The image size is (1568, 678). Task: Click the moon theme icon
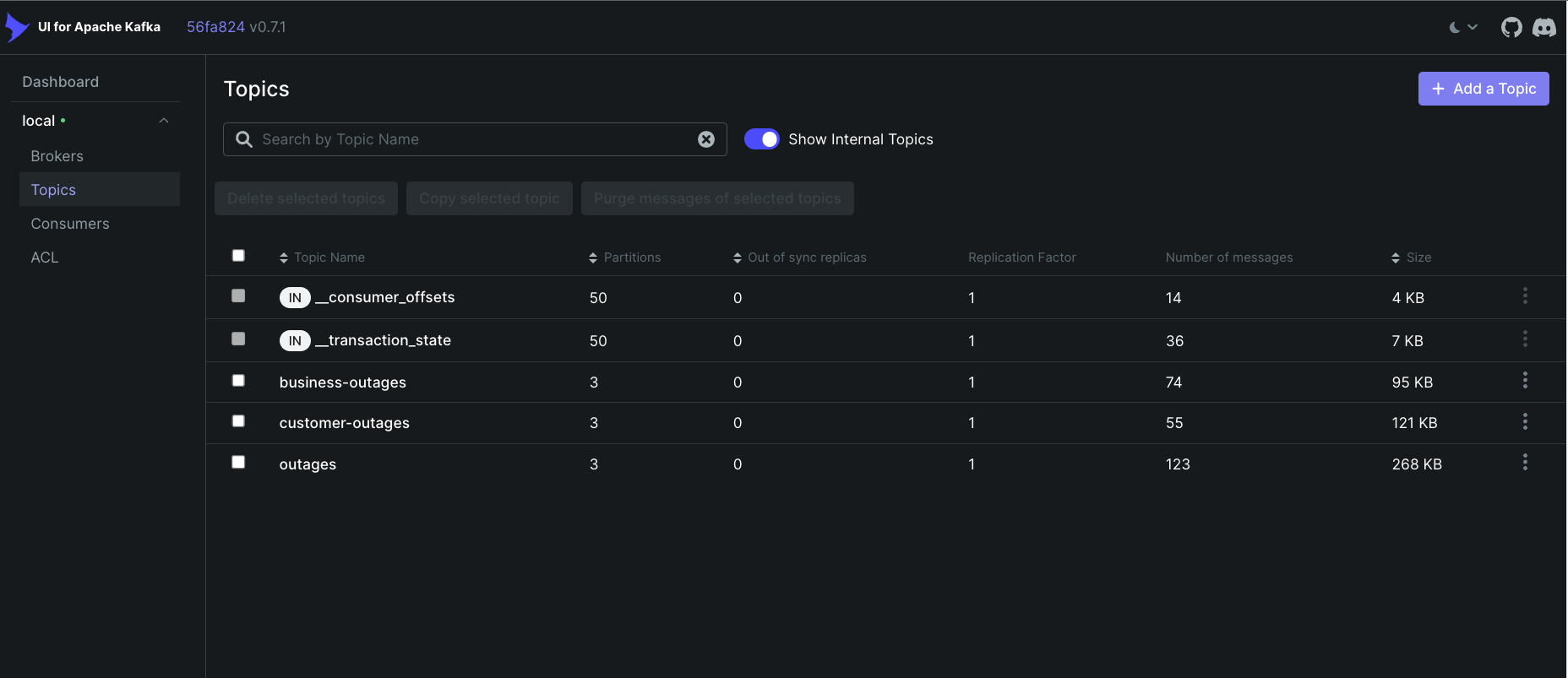pos(1455,27)
